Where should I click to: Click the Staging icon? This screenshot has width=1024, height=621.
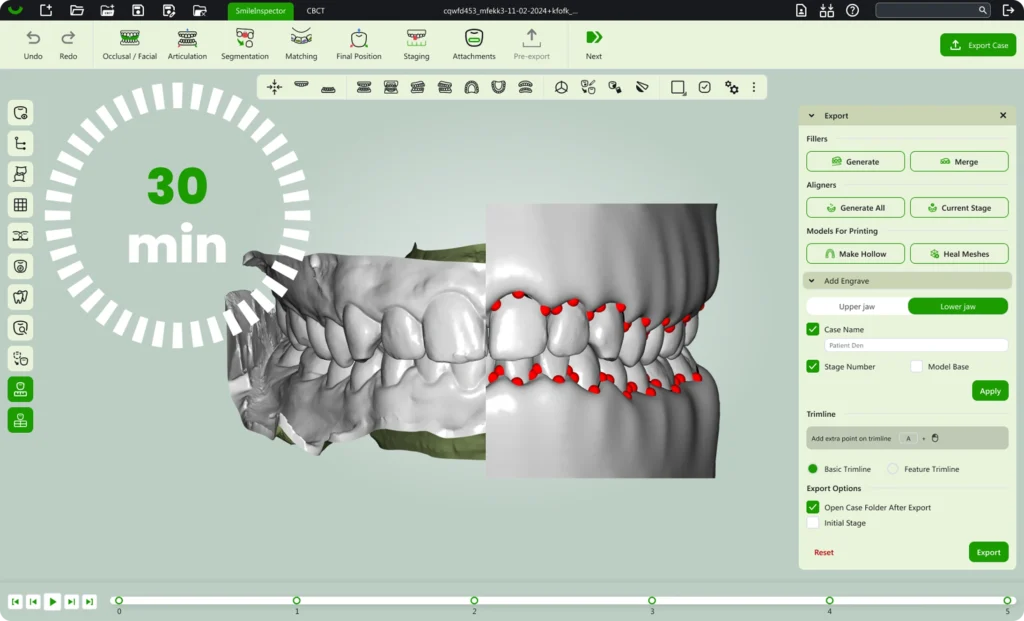pos(417,38)
